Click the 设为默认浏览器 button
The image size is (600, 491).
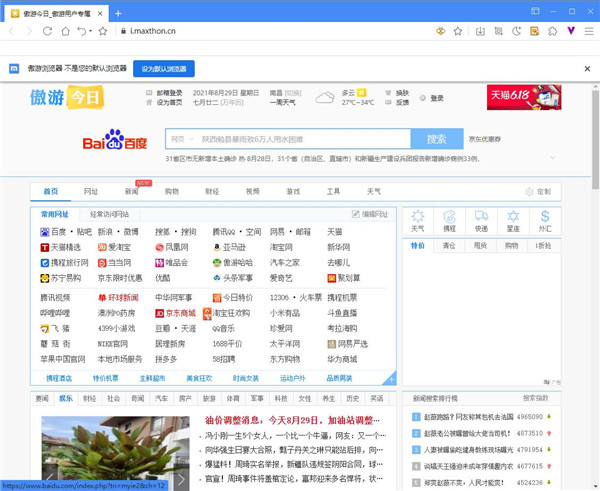pos(163,69)
